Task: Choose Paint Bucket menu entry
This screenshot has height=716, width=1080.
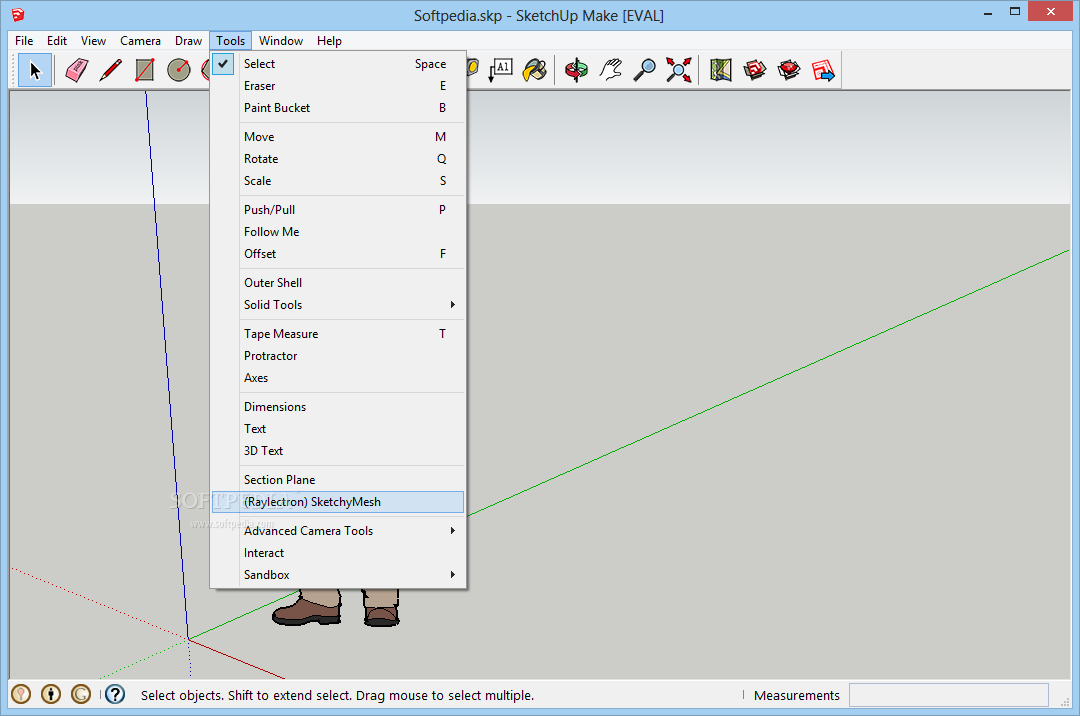Action: (x=338, y=107)
